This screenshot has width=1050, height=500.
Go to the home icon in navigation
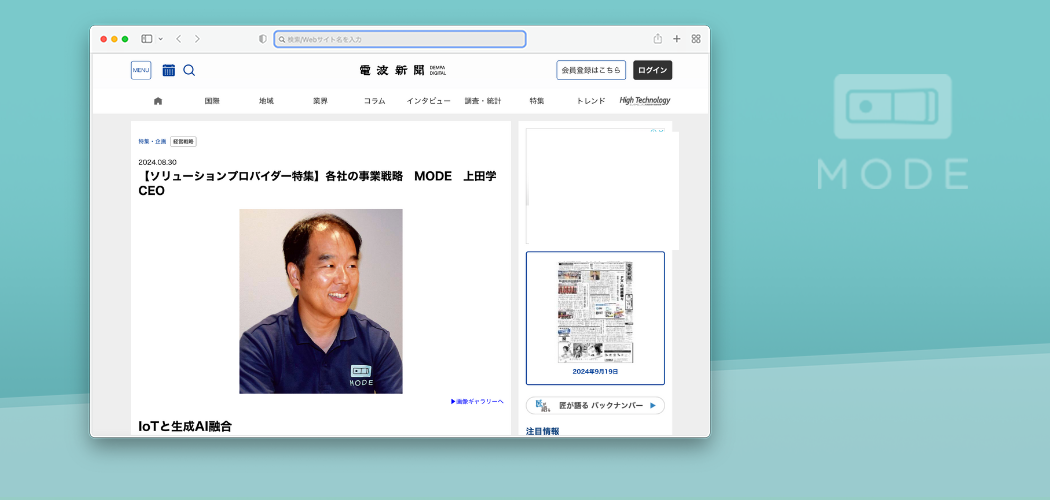point(158,101)
